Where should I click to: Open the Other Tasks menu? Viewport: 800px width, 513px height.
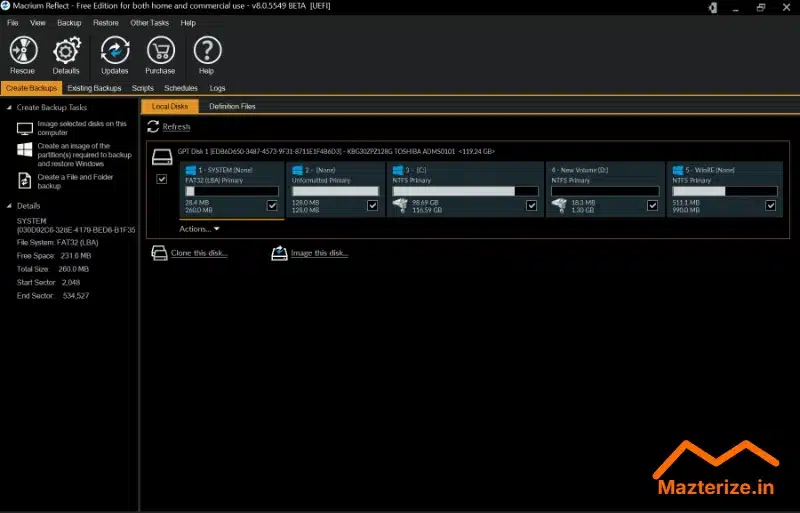click(149, 22)
